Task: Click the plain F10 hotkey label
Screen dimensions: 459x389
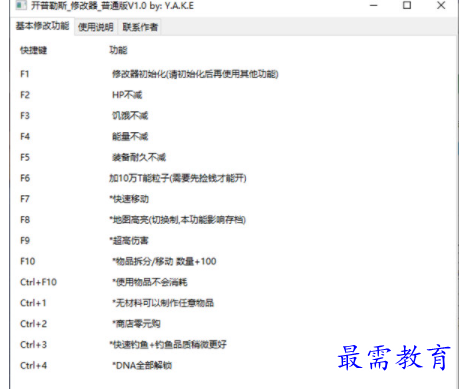Action: tap(28, 261)
